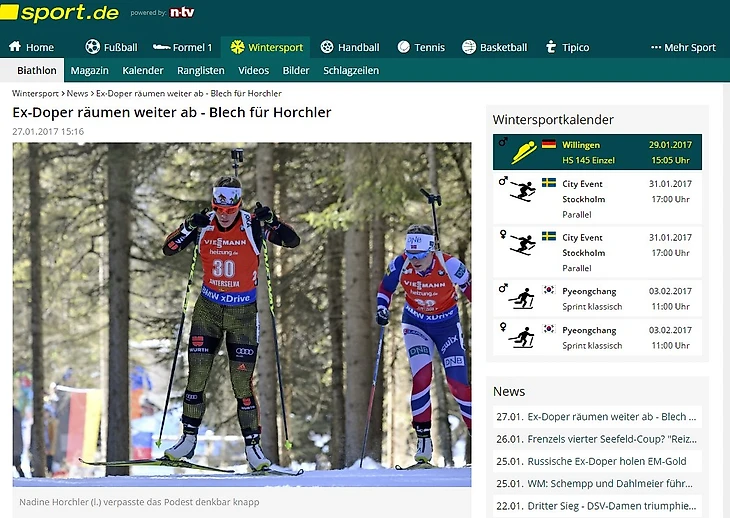This screenshot has width=730, height=518.
Task: Select the Willingen HS 145 Einzel event
Action: 597,152
